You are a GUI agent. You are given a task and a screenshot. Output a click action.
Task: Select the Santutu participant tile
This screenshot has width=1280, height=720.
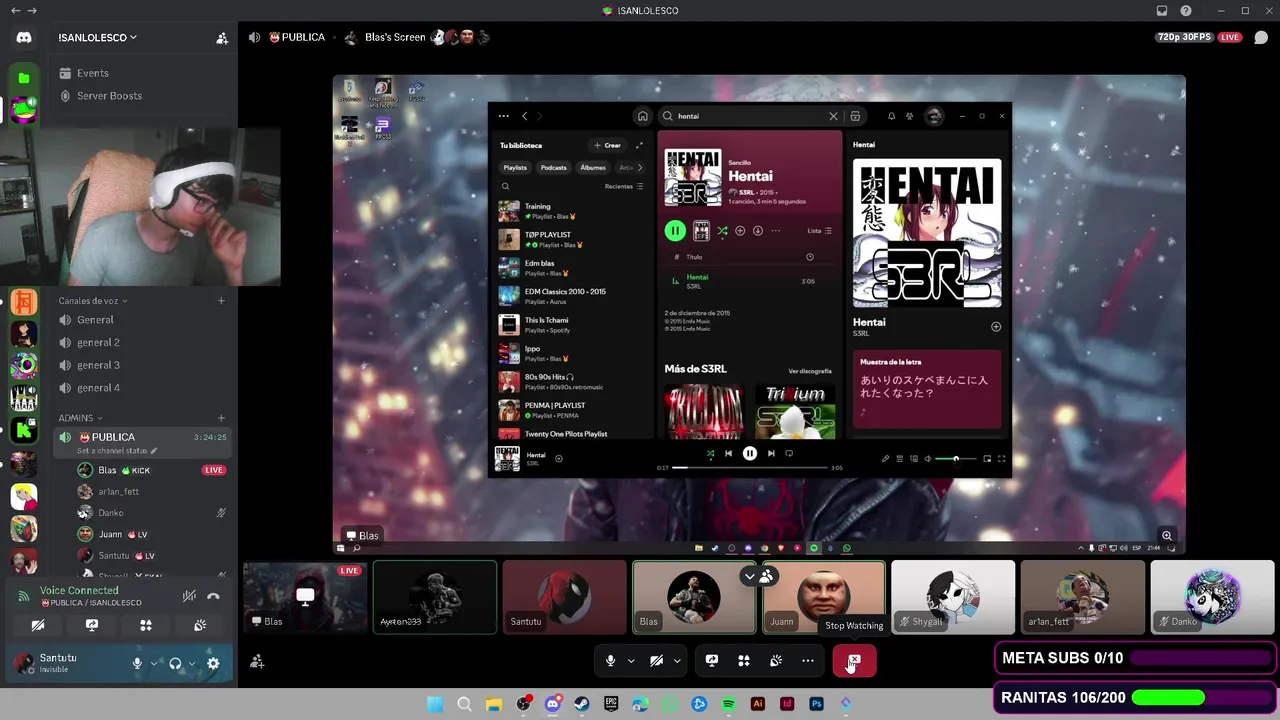565,597
